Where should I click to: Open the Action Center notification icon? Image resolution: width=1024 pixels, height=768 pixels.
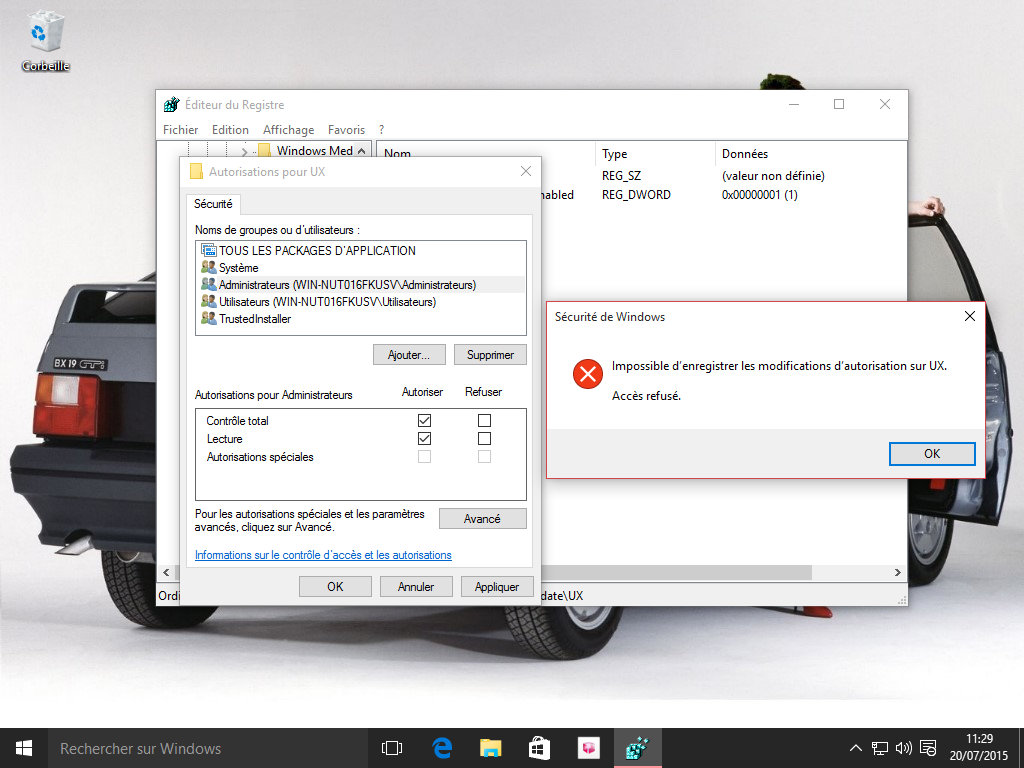(928, 748)
